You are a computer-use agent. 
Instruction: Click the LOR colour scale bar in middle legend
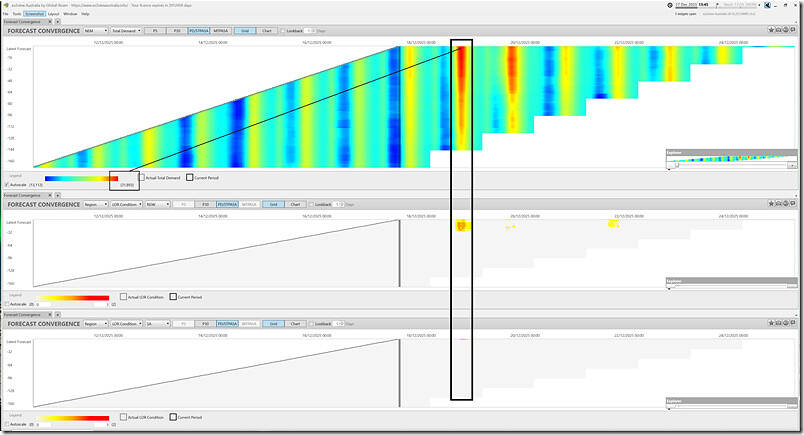pyautogui.click(x=73, y=298)
